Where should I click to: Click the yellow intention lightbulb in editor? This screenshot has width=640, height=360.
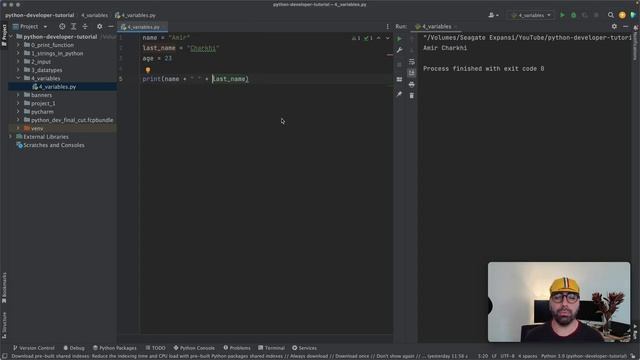tap(148, 70)
